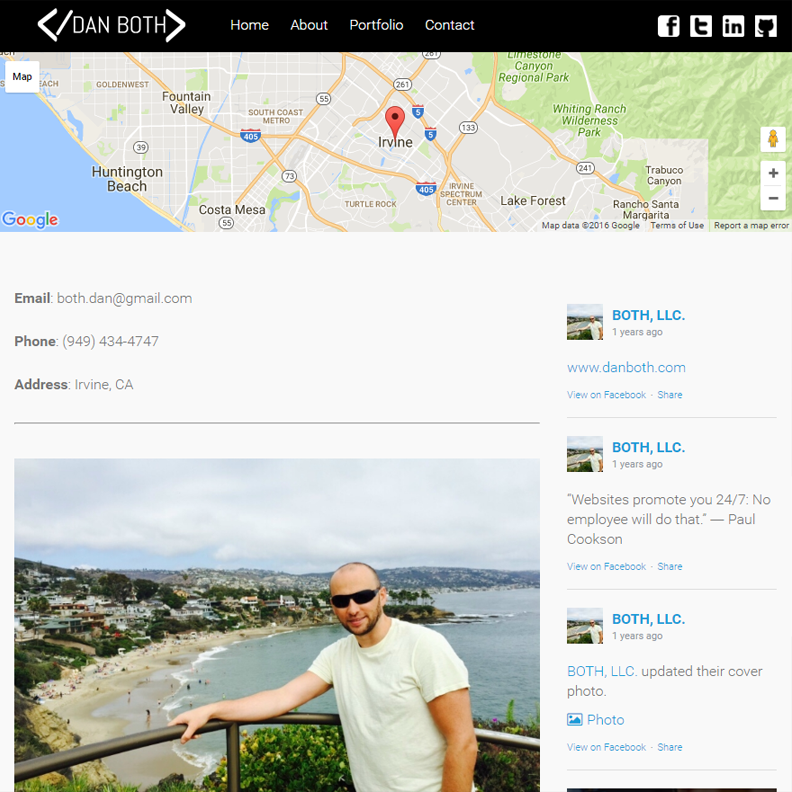
Task: Open the Portfolio menu item
Action: [x=376, y=25]
